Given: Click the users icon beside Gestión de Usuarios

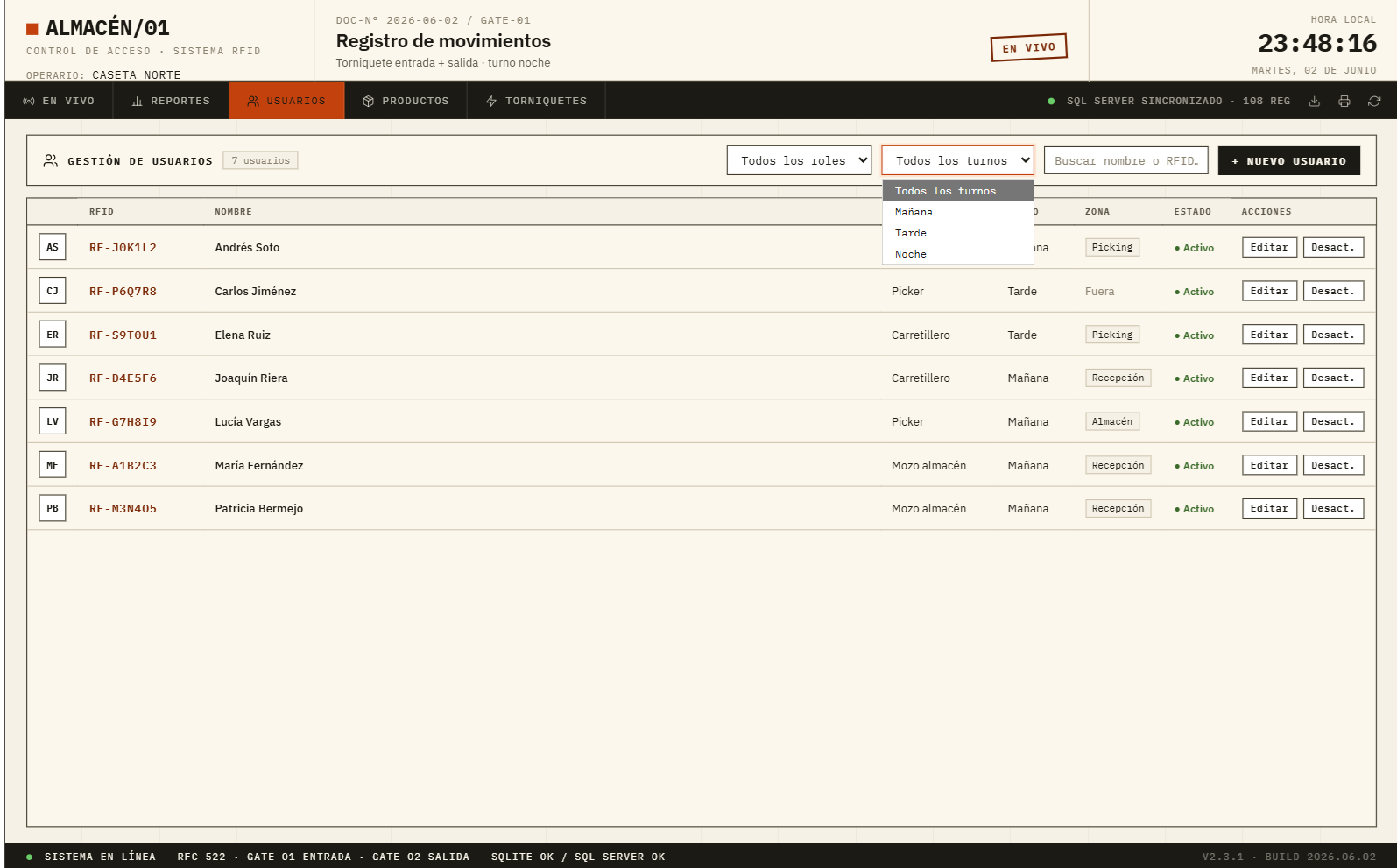Looking at the screenshot, I should click(x=51, y=160).
